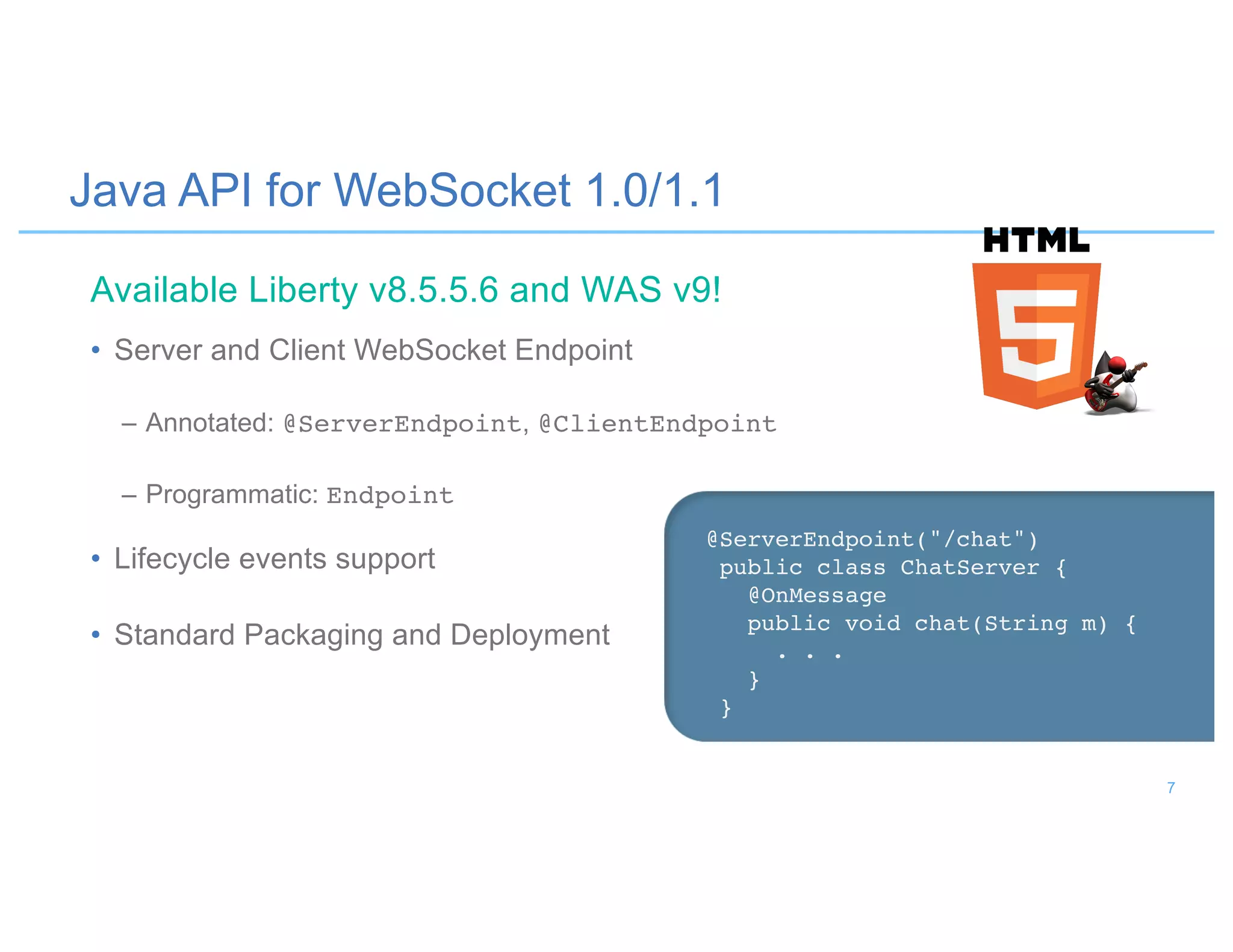Image resolution: width=1233 pixels, height=952 pixels.
Task: Click the final closing brace in the code
Action: (x=726, y=708)
